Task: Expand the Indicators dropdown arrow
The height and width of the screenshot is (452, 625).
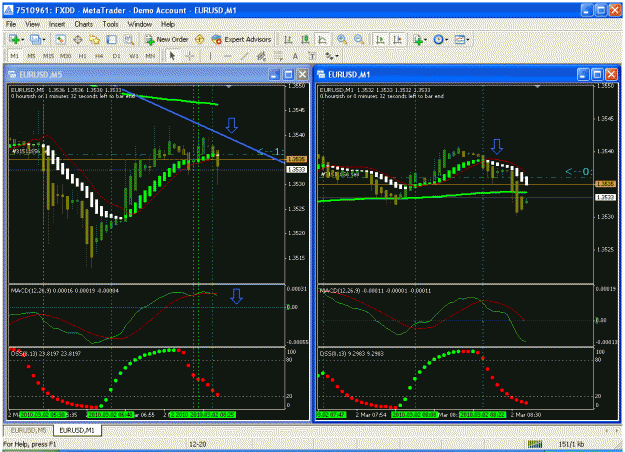Action: click(x=426, y=39)
